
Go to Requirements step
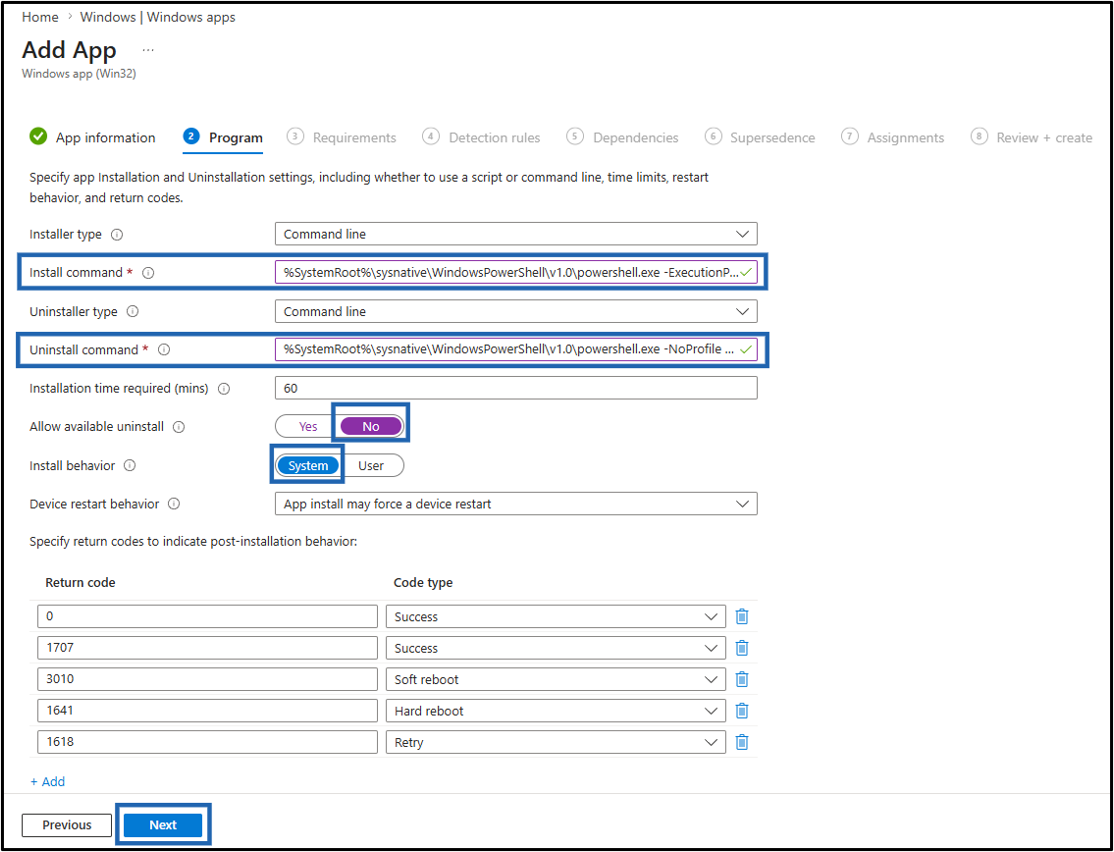coord(342,137)
